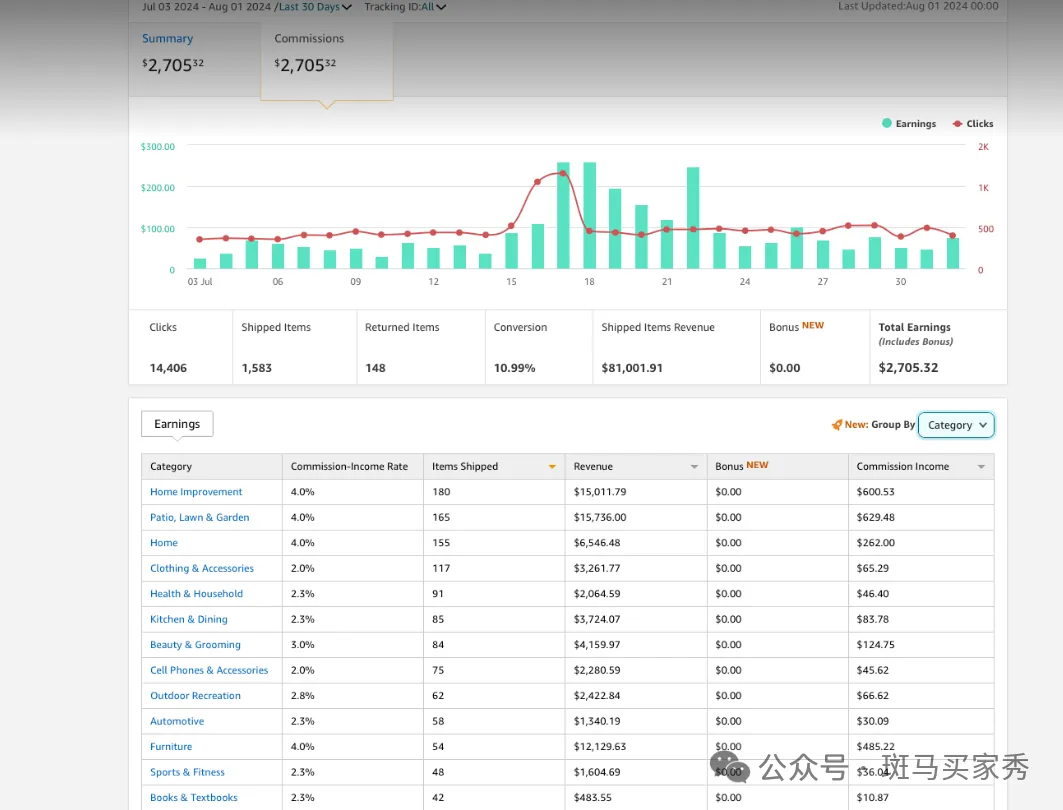This screenshot has height=810, width=1063.
Task: Expand the Group By Category dropdown
Action: (956, 425)
